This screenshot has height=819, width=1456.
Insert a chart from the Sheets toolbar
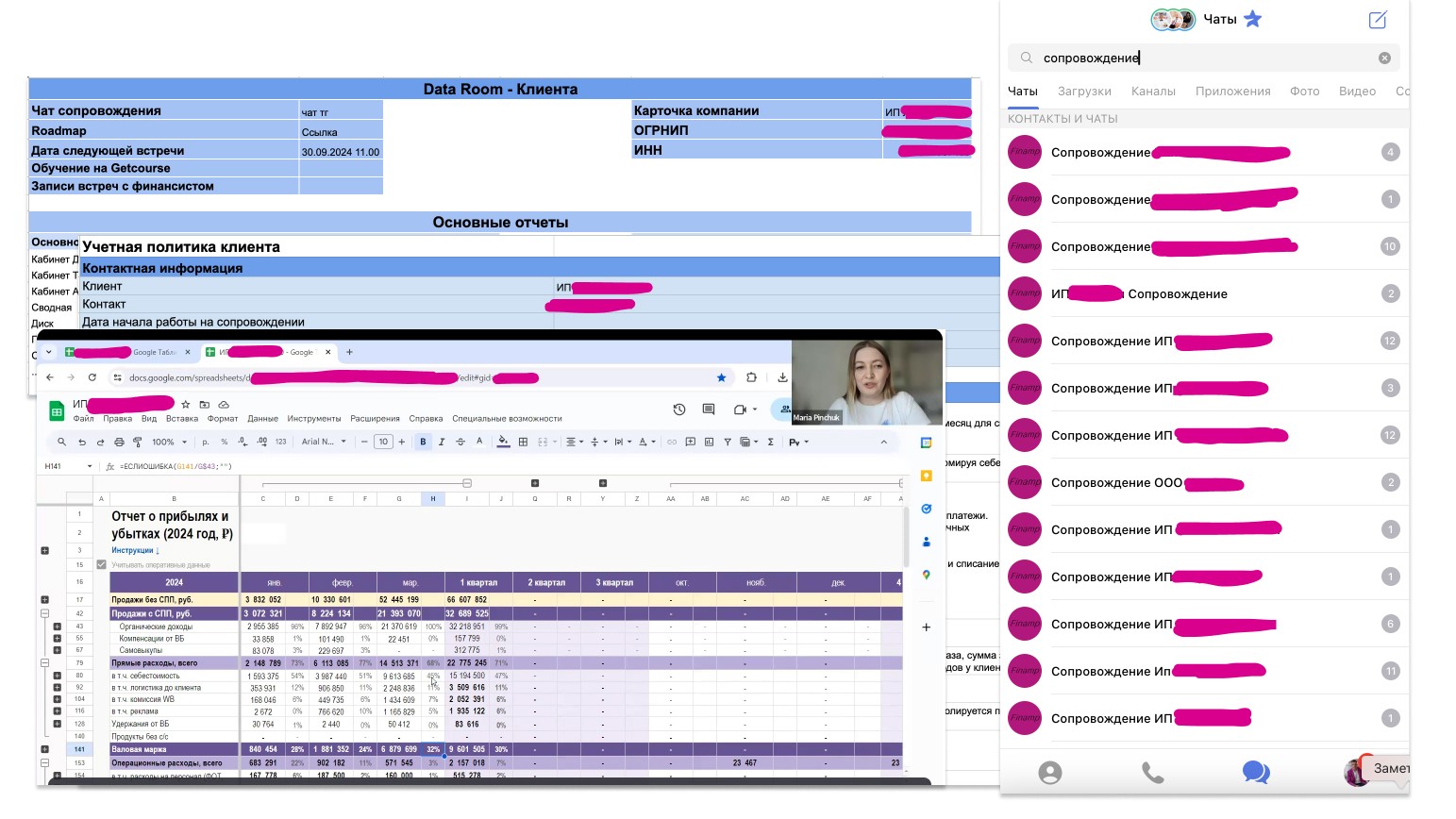[709, 442]
